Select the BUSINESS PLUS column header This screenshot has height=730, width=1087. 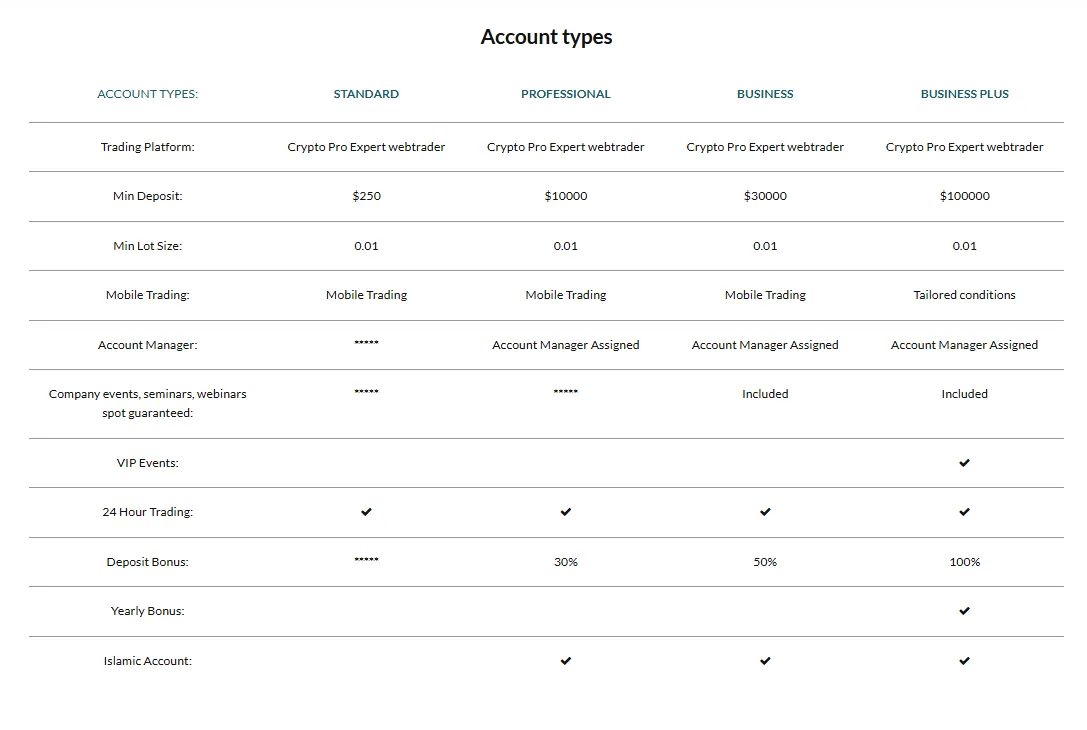pos(964,94)
